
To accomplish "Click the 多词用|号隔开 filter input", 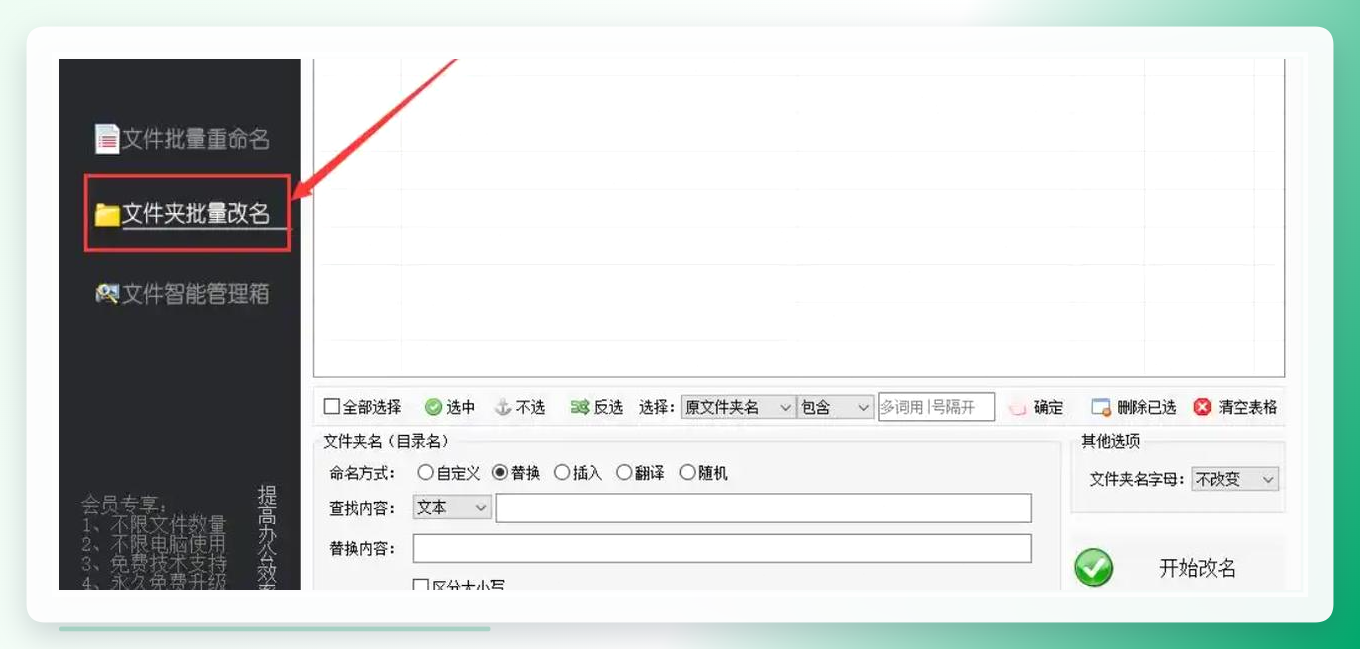I will click(x=937, y=407).
